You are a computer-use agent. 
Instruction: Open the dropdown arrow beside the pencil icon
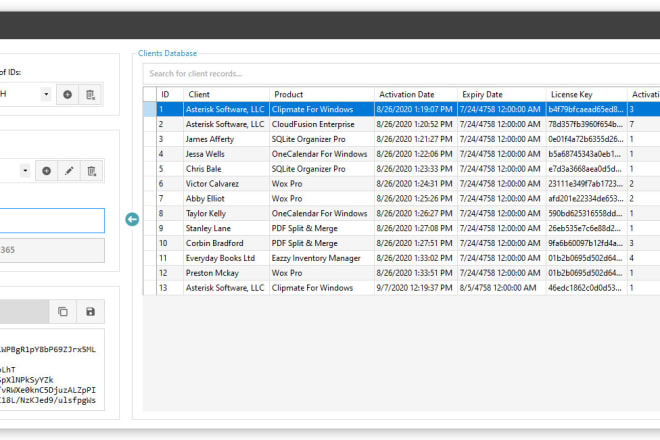(25, 171)
